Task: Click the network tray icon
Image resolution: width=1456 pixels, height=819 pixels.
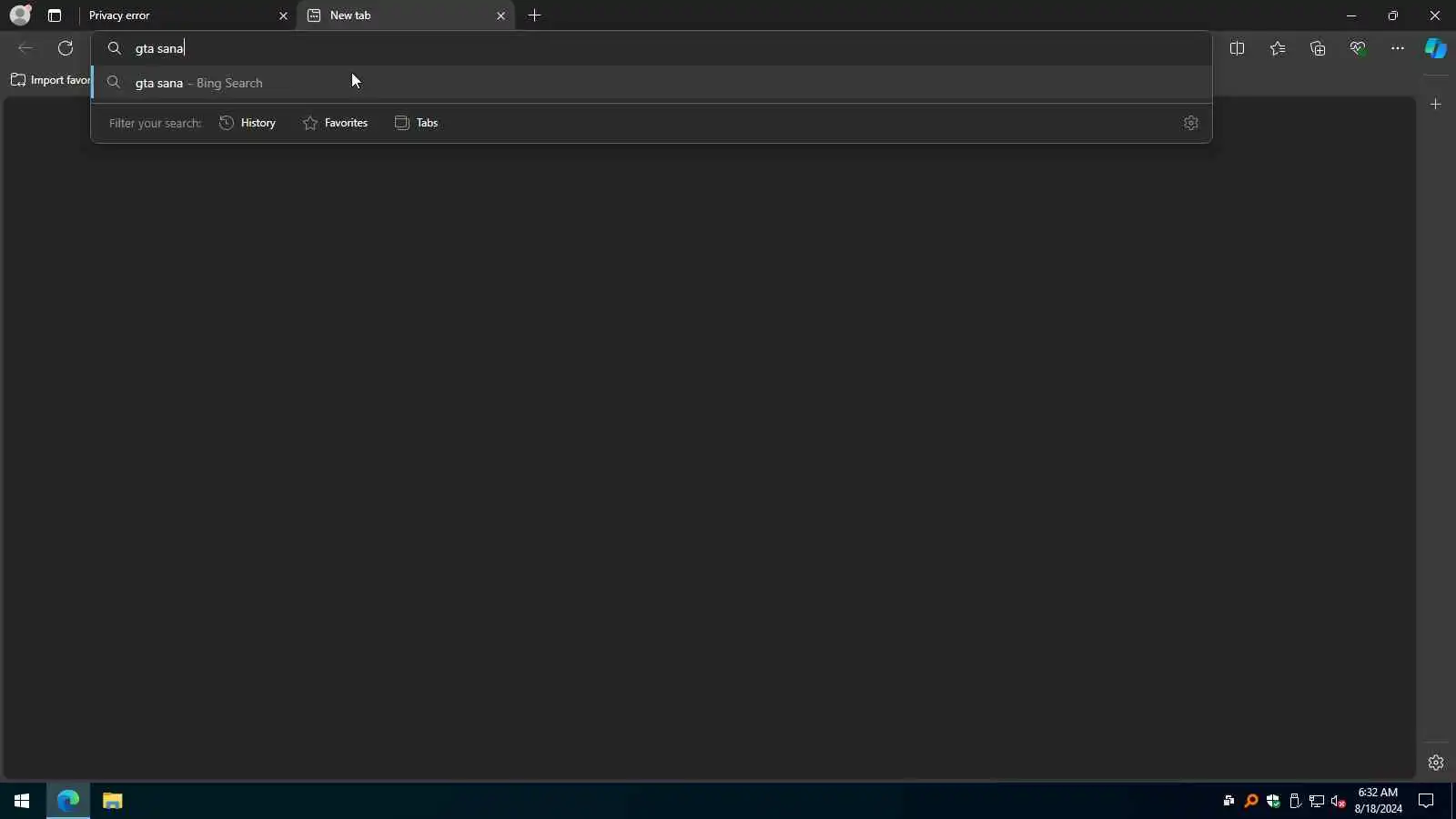Action: click(x=1317, y=801)
